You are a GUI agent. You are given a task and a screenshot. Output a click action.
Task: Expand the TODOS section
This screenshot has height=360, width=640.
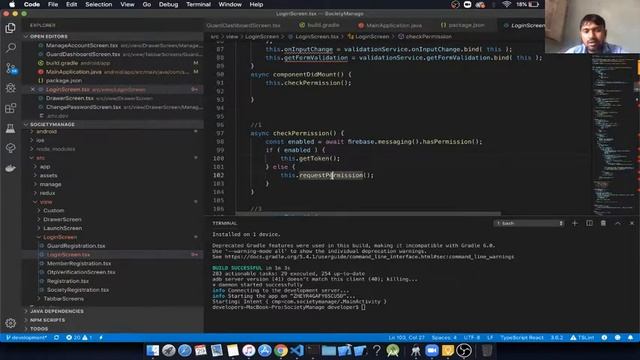click(39, 329)
